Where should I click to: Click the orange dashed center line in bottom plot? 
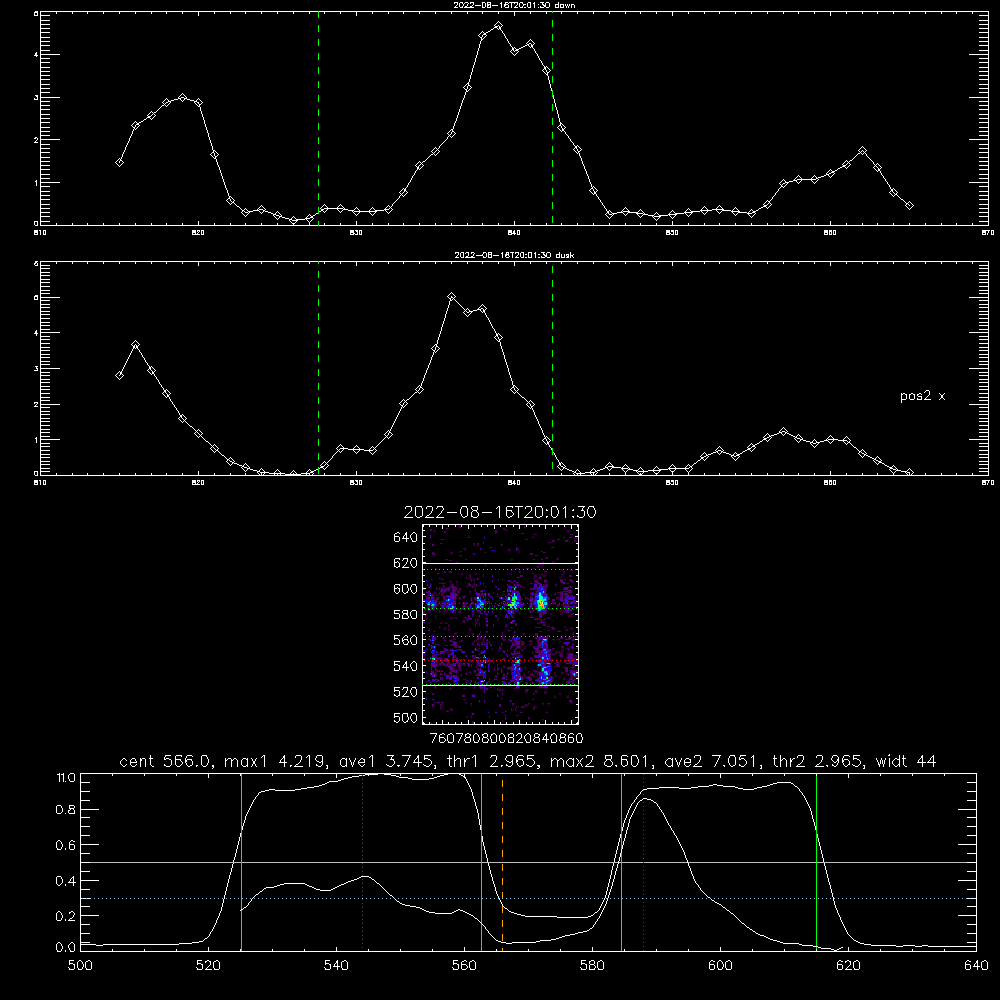point(503,861)
